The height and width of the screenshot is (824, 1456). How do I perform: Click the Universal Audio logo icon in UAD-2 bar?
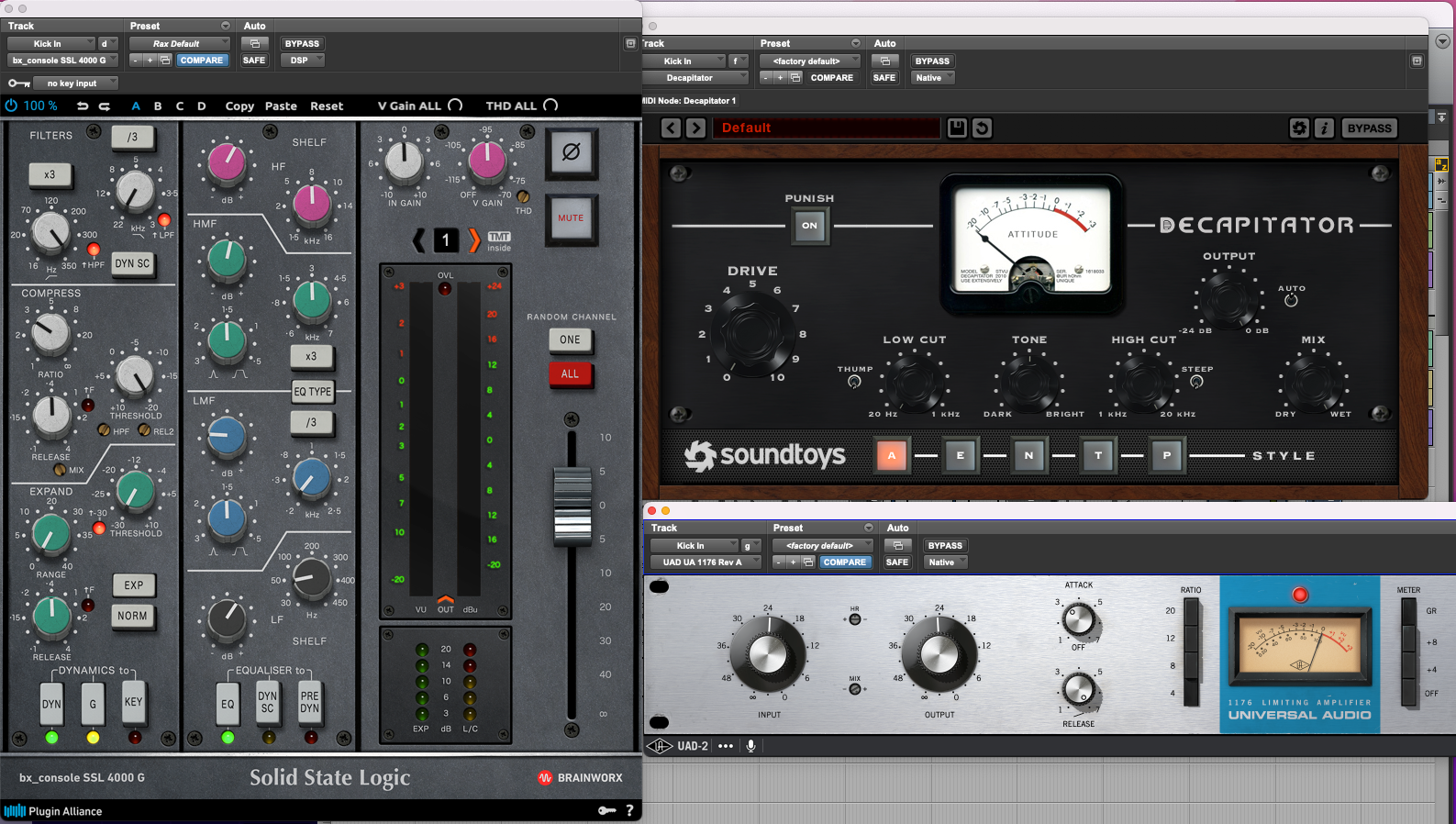click(660, 746)
